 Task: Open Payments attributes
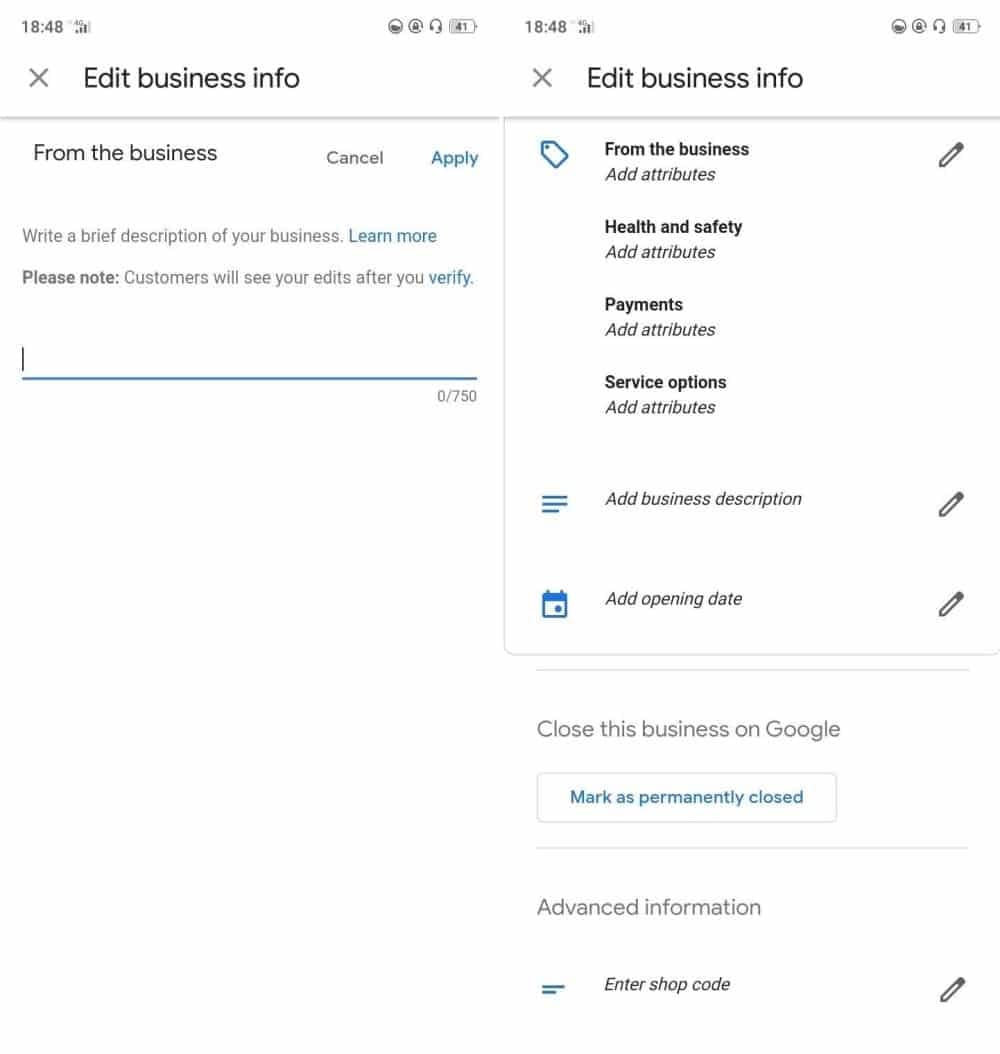(660, 317)
